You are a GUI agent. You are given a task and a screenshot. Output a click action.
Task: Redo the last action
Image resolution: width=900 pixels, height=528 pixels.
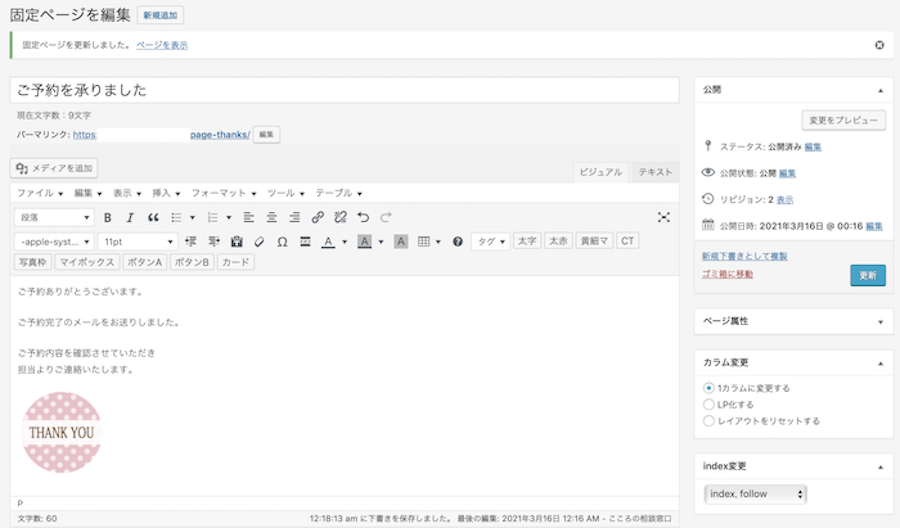click(386, 218)
